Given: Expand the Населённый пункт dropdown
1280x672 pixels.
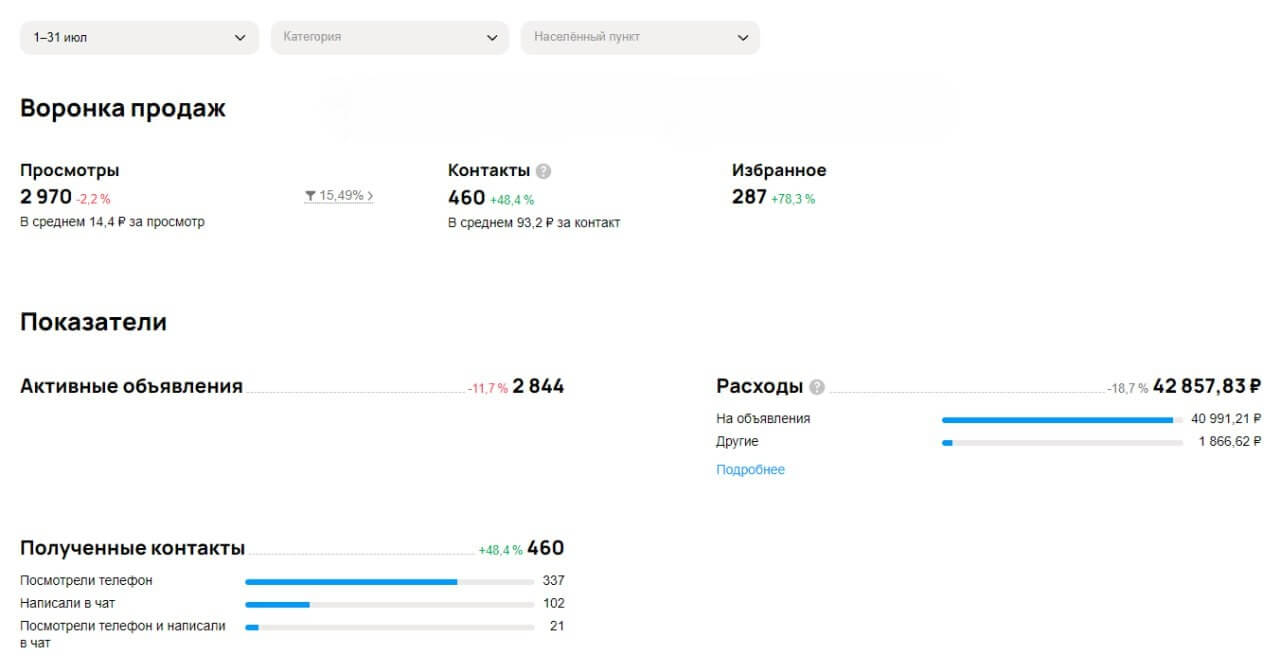Looking at the screenshot, I should point(640,37).
